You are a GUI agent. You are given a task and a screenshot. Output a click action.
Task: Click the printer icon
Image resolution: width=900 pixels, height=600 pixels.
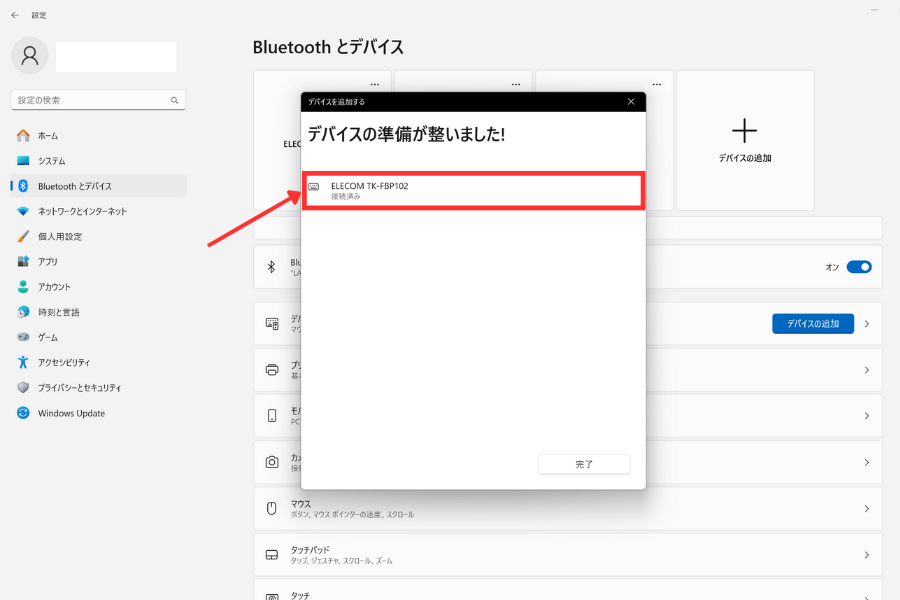click(272, 370)
